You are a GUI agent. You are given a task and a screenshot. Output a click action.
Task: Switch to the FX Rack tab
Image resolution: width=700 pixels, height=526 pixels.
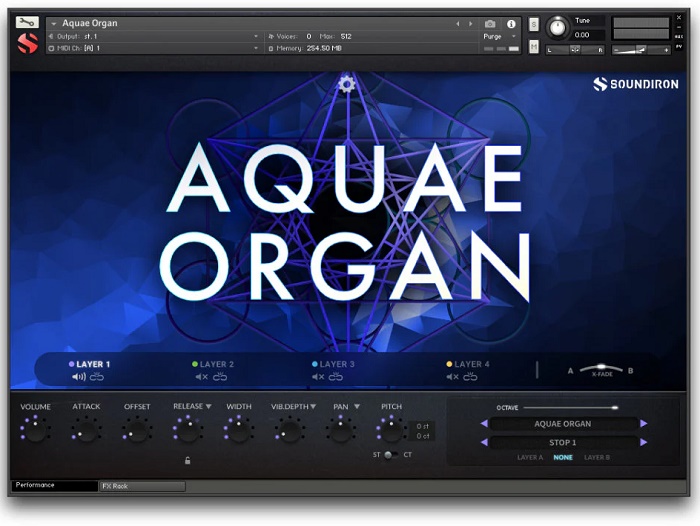click(142, 486)
